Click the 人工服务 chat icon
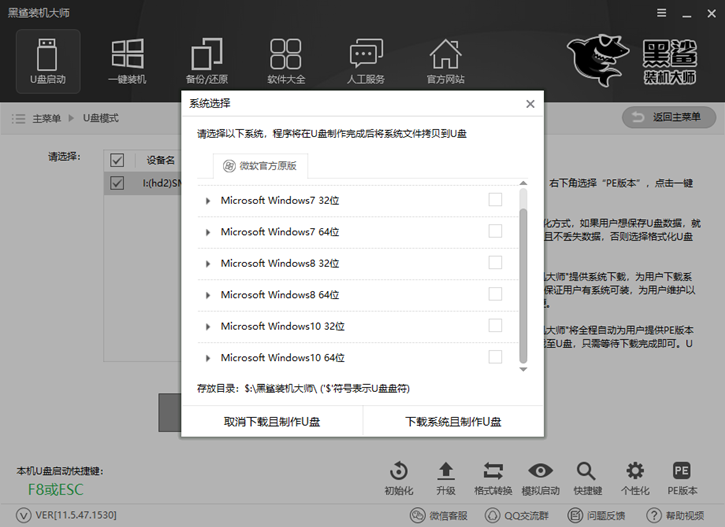Screen dimensions: 725x527 (x=366, y=57)
